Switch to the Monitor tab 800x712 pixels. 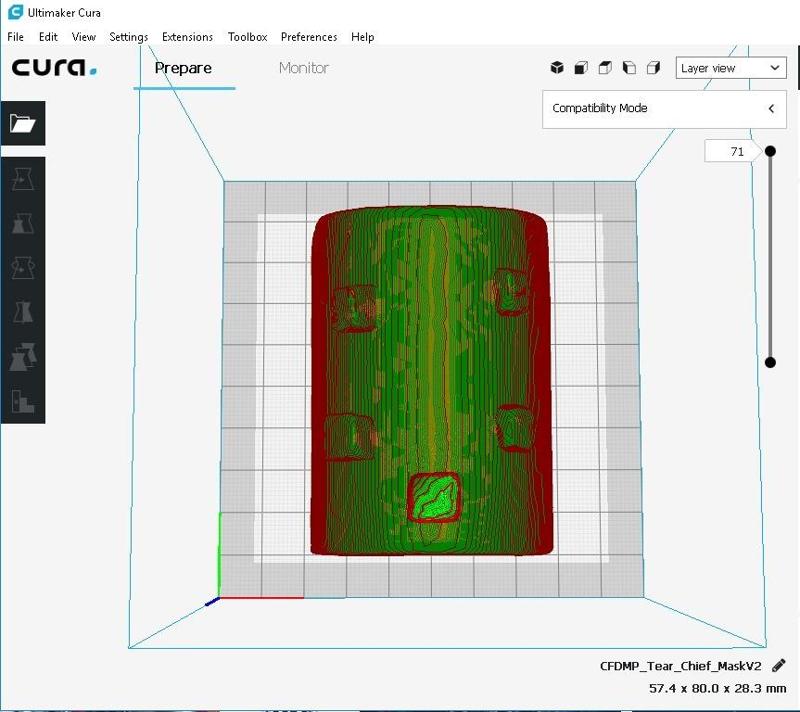pos(303,68)
